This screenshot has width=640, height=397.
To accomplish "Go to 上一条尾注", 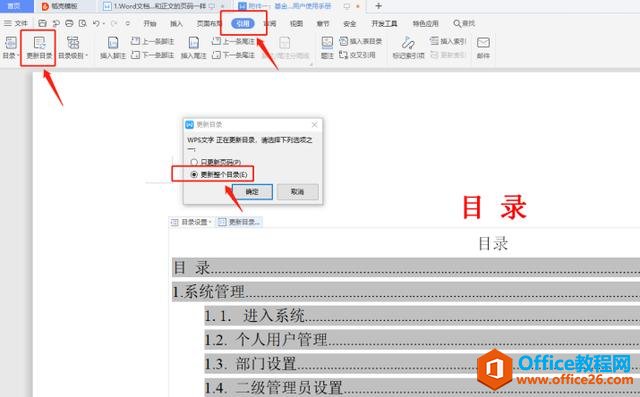I will 233,41.
